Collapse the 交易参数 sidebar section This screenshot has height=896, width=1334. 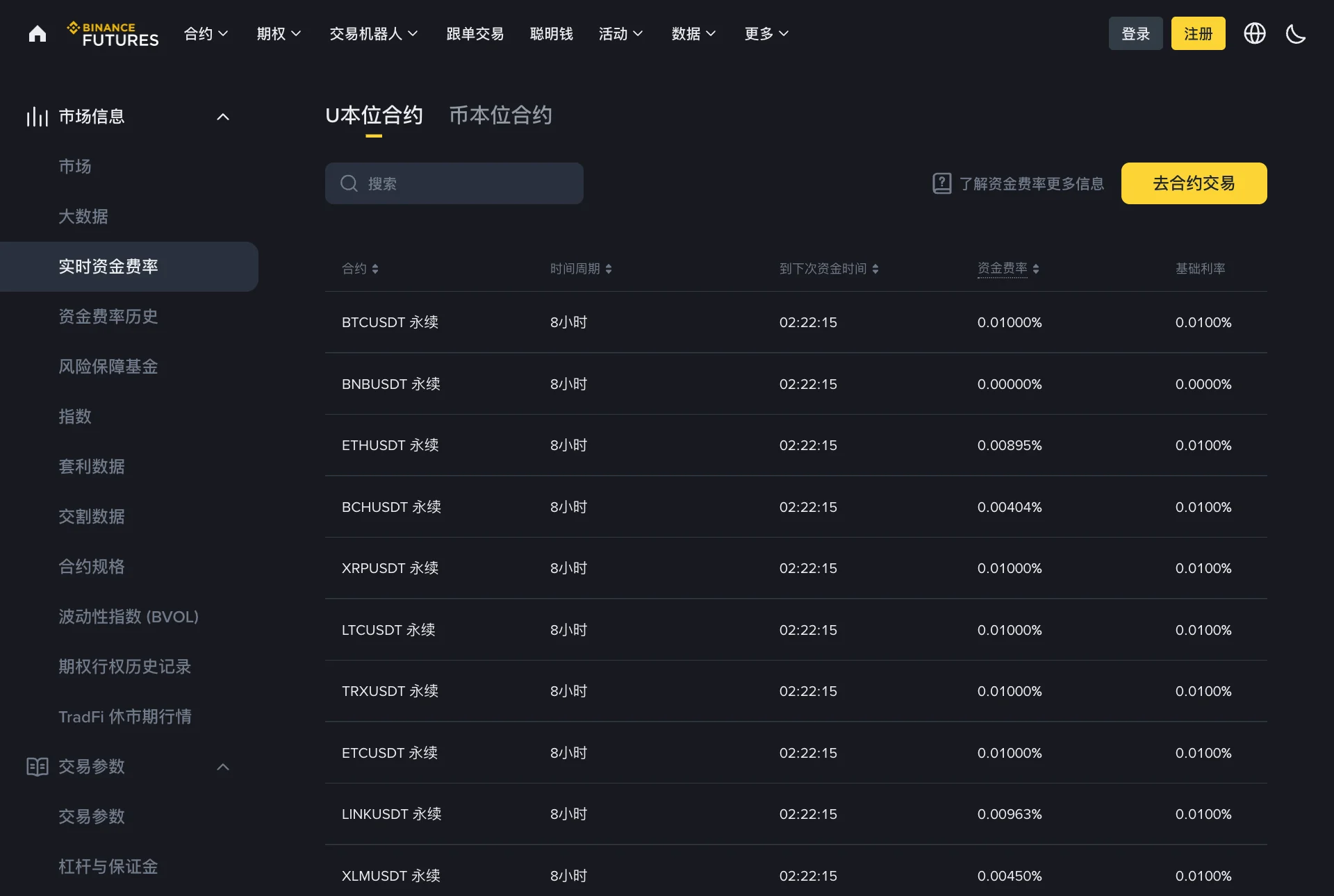[223, 767]
